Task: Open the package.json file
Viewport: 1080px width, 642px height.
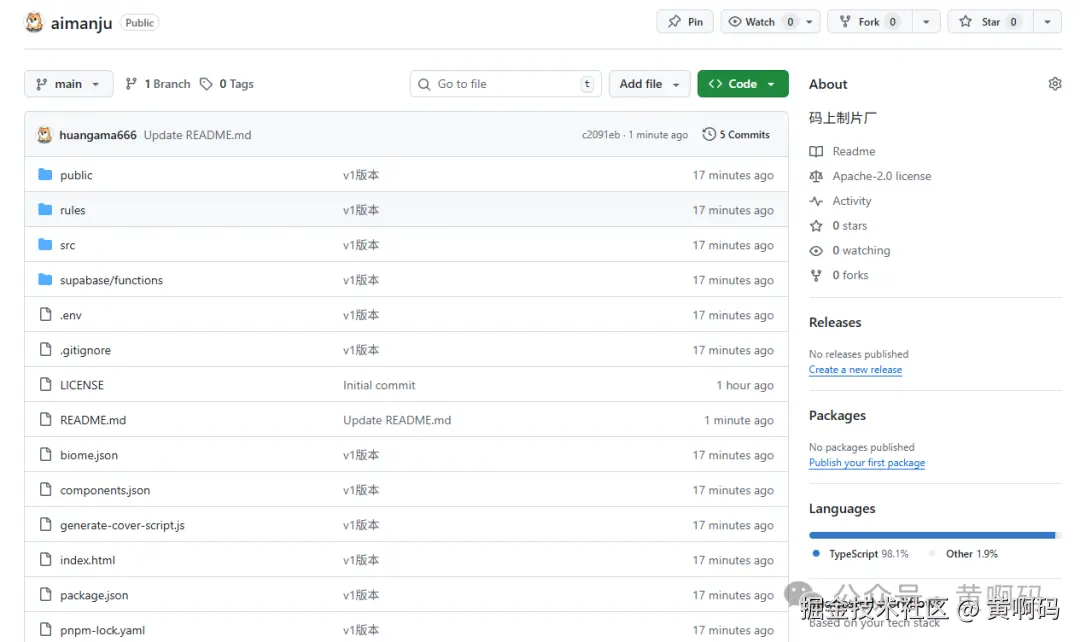Action: tap(94, 595)
